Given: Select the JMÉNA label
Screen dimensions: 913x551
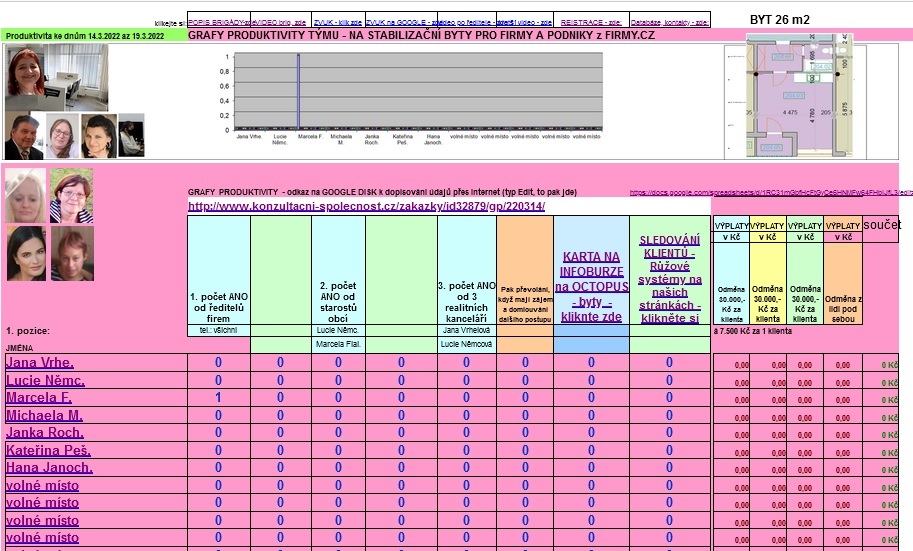Looking at the screenshot, I should (19, 348).
